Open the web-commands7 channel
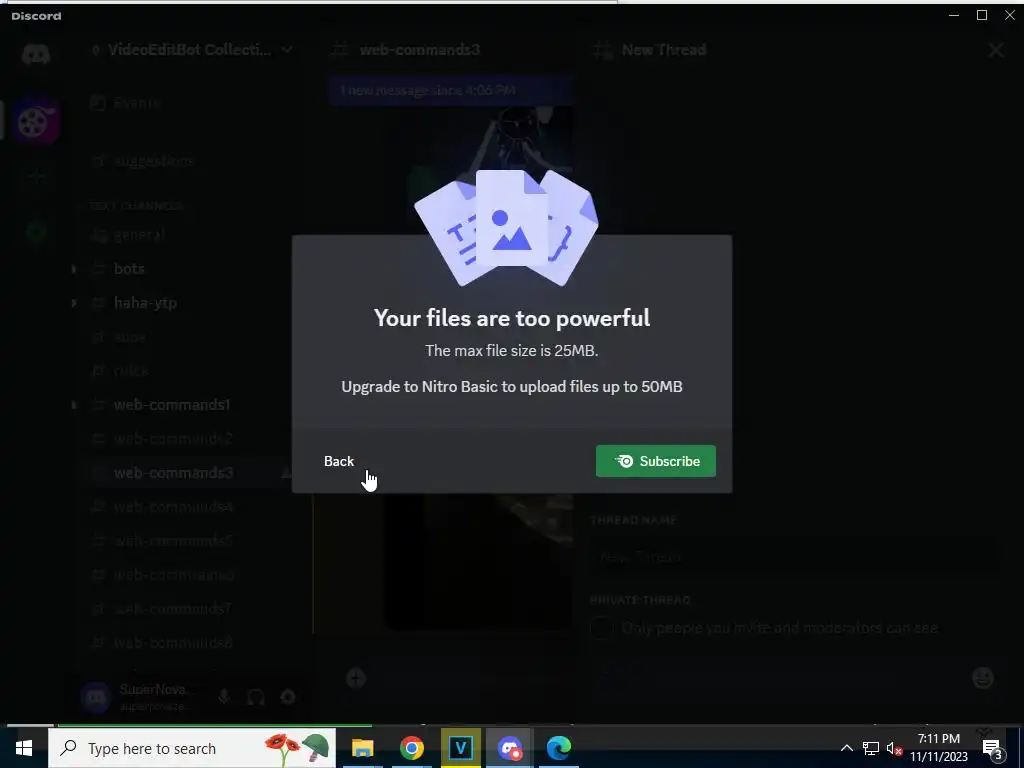 [x=173, y=608]
